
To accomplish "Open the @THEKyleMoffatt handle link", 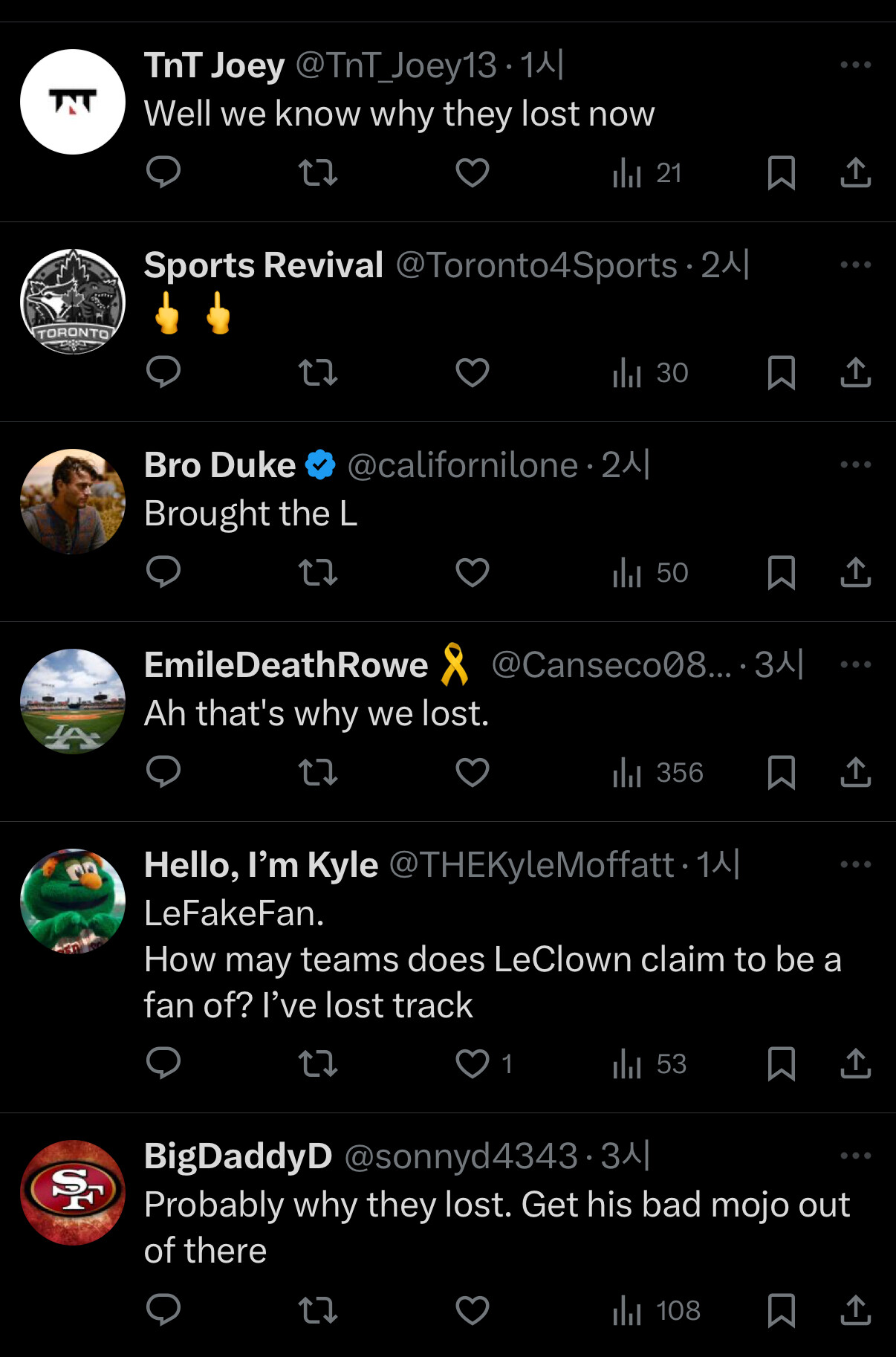I will point(531,865).
